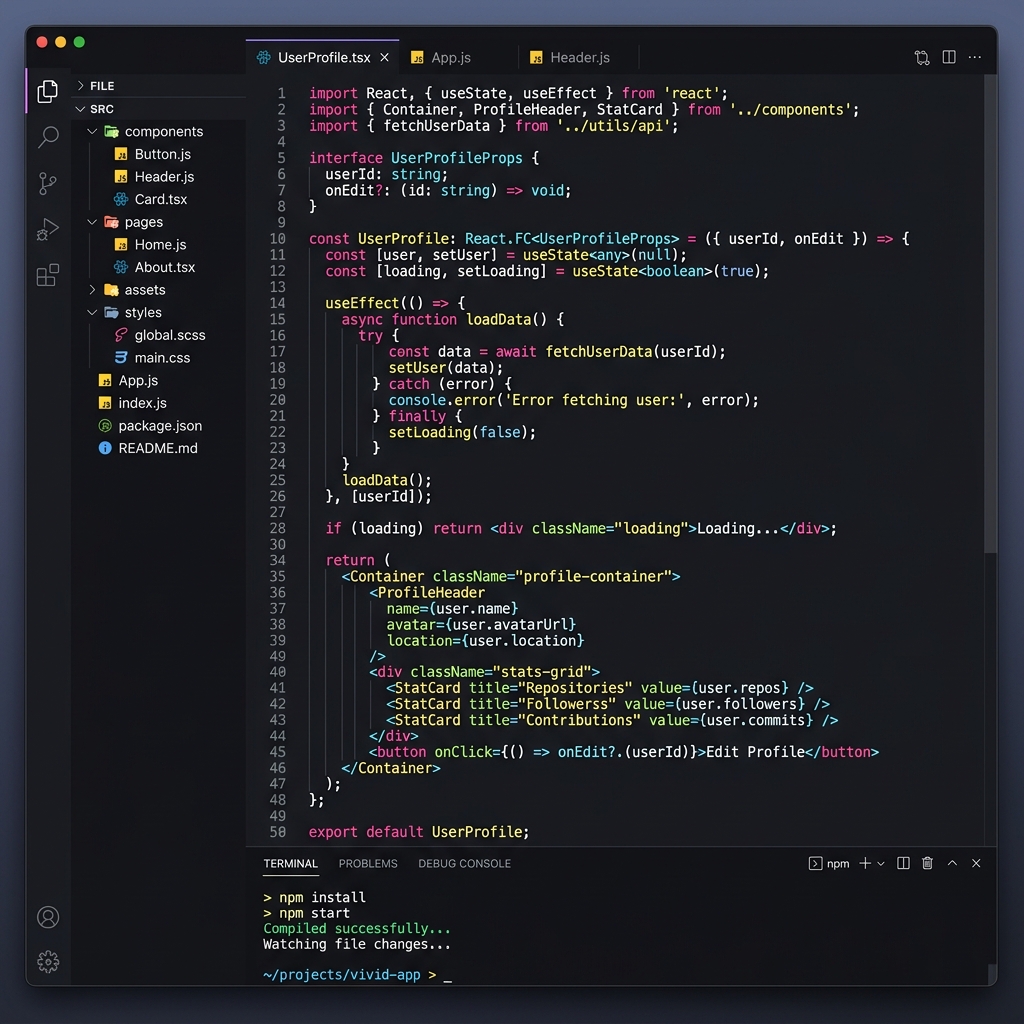Screen dimensions: 1024x1024
Task: Open index.js in the file tree
Action: 142,403
